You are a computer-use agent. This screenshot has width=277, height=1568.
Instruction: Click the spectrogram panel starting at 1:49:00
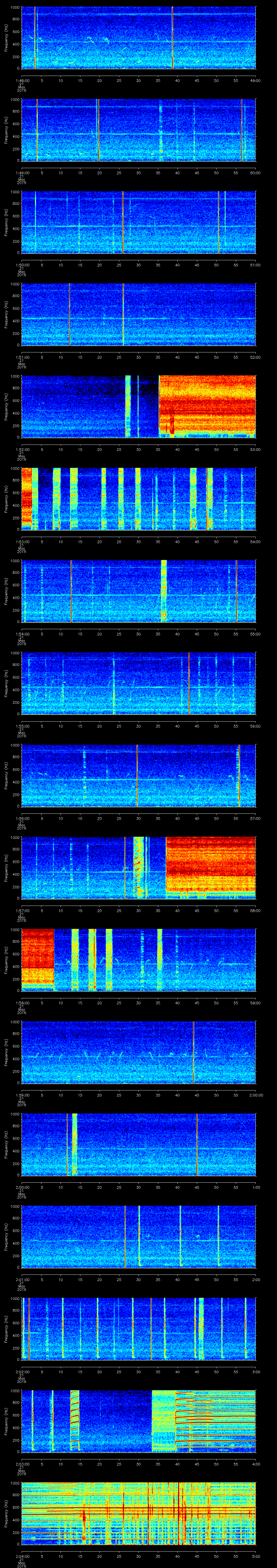tap(139, 130)
